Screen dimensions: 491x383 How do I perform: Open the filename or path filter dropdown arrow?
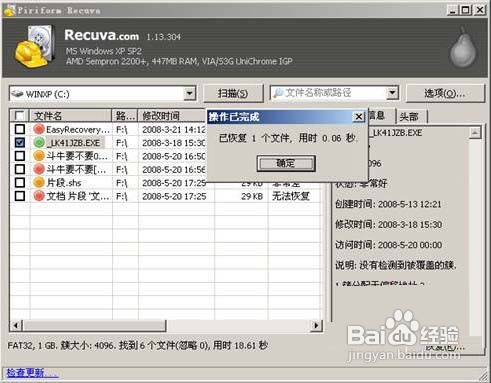coord(392,93)
